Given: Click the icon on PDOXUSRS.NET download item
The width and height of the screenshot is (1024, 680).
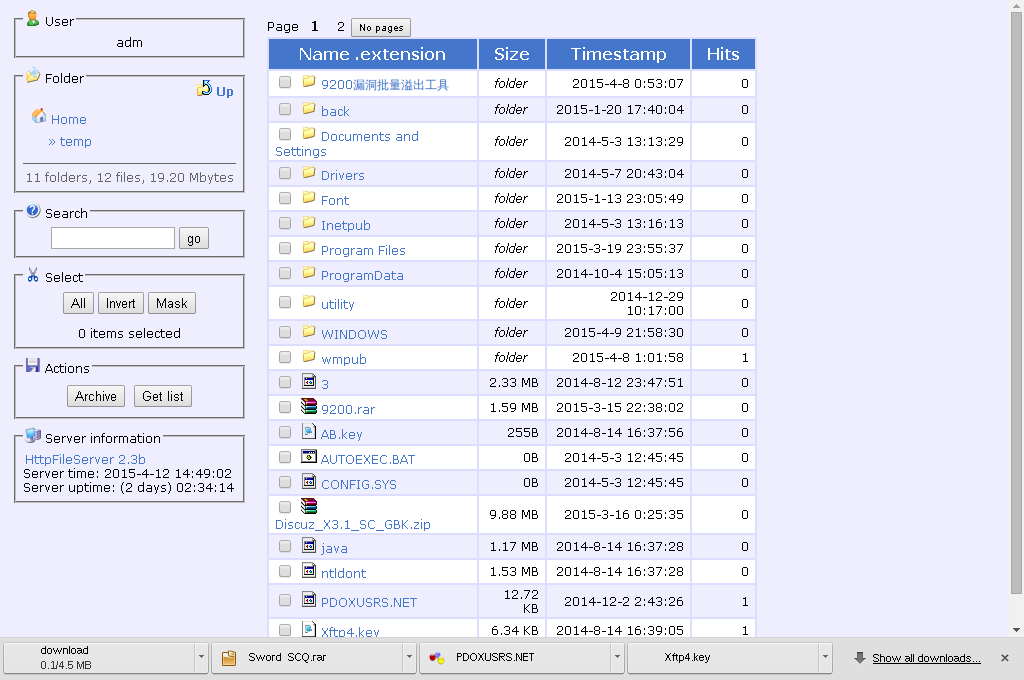Looking at the screenshot, I should click(x=436, y=658).
